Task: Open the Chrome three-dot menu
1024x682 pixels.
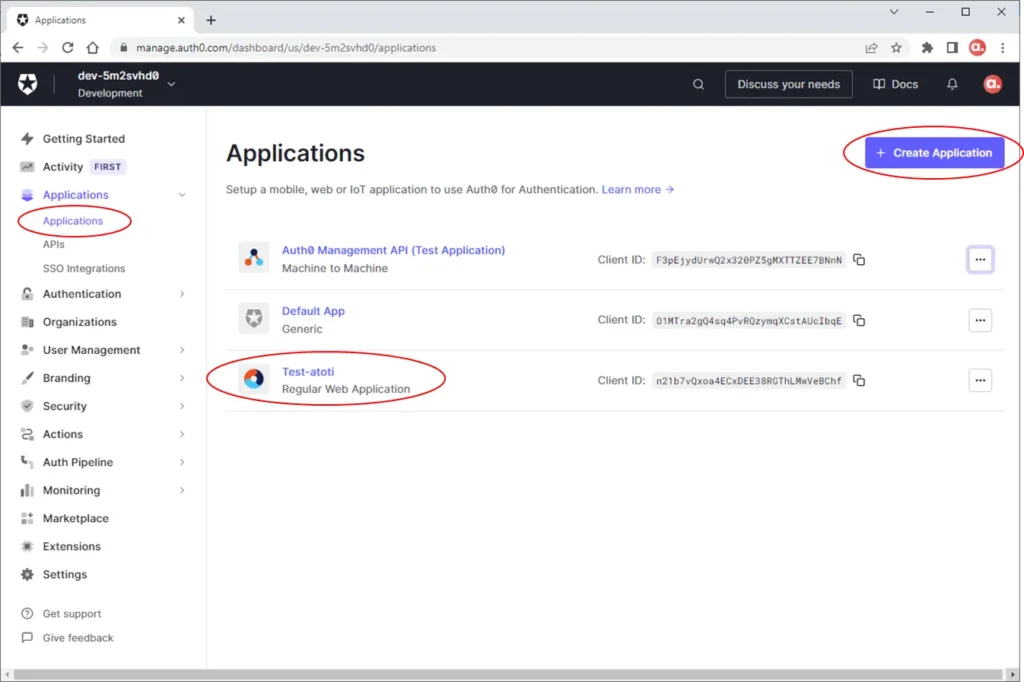Action: click(x=1002, y=48)
